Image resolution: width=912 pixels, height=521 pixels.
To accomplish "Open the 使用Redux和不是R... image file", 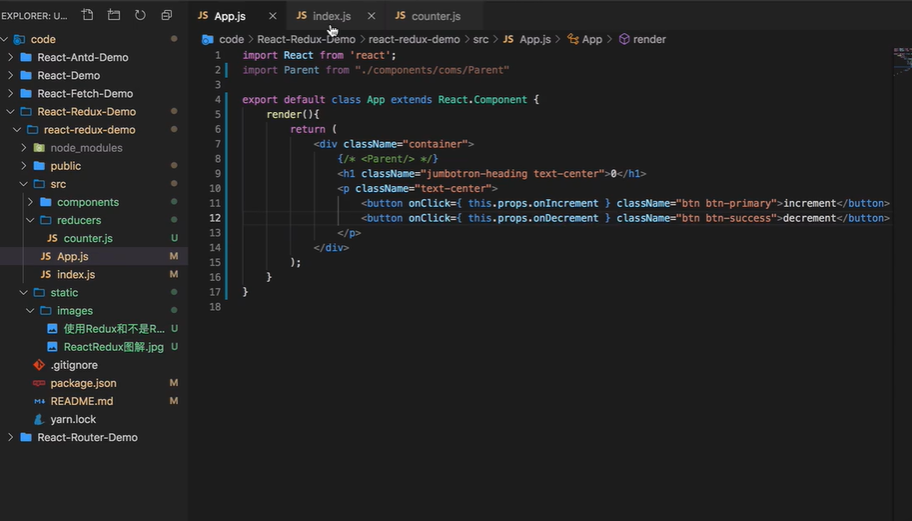I will 114,329.
